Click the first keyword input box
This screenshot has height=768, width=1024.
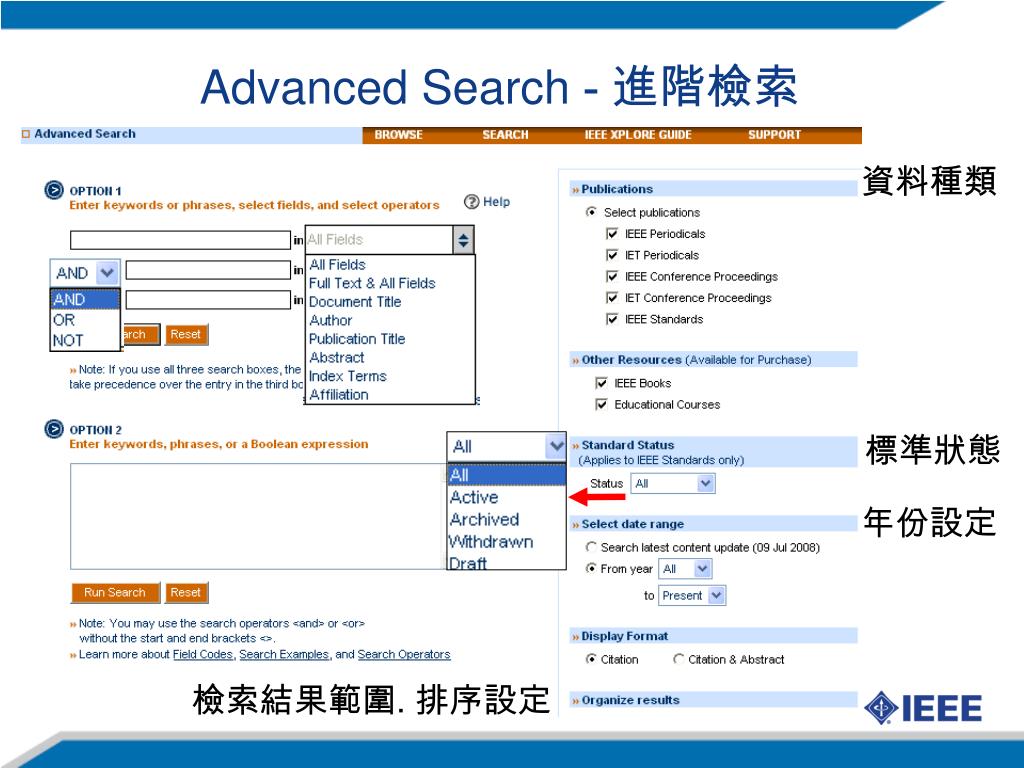coord(180,240)
